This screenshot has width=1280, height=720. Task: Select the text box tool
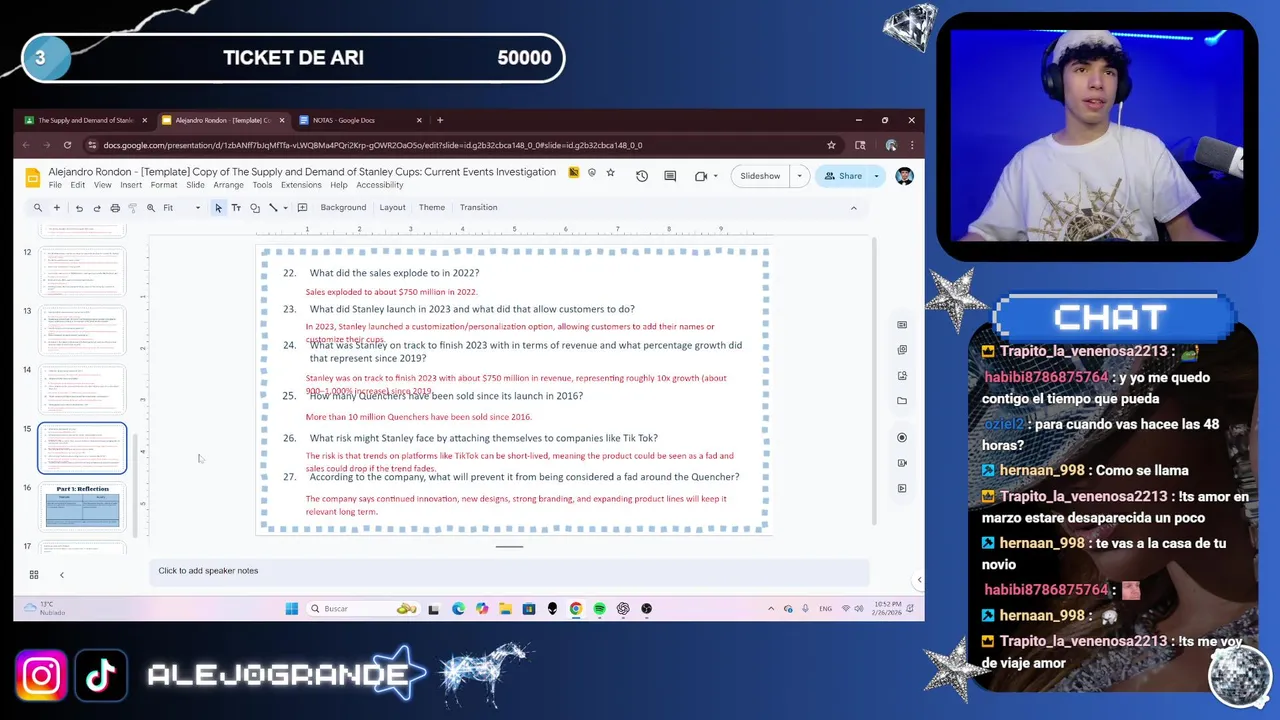click(x=236, y=208)
